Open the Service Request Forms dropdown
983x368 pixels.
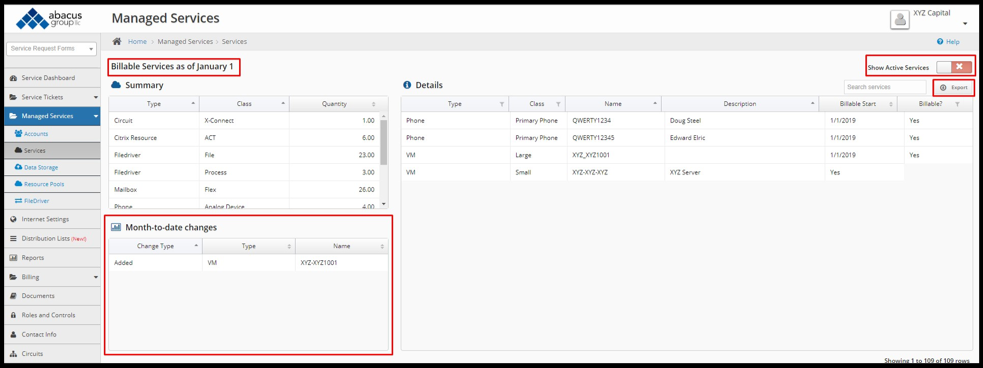point(51,48)
